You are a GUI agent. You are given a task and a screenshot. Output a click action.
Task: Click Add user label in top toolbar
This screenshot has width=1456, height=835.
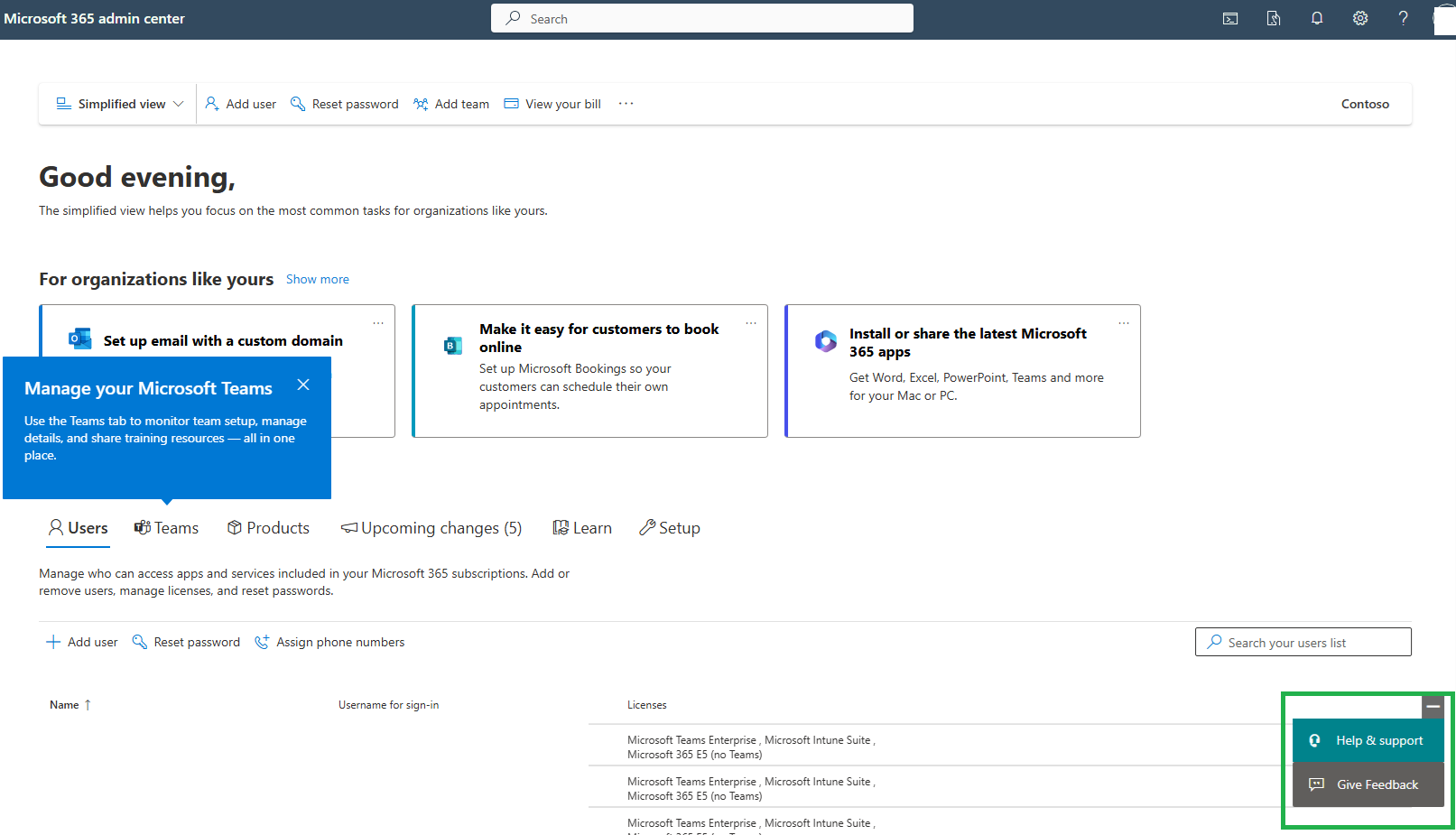251,104
